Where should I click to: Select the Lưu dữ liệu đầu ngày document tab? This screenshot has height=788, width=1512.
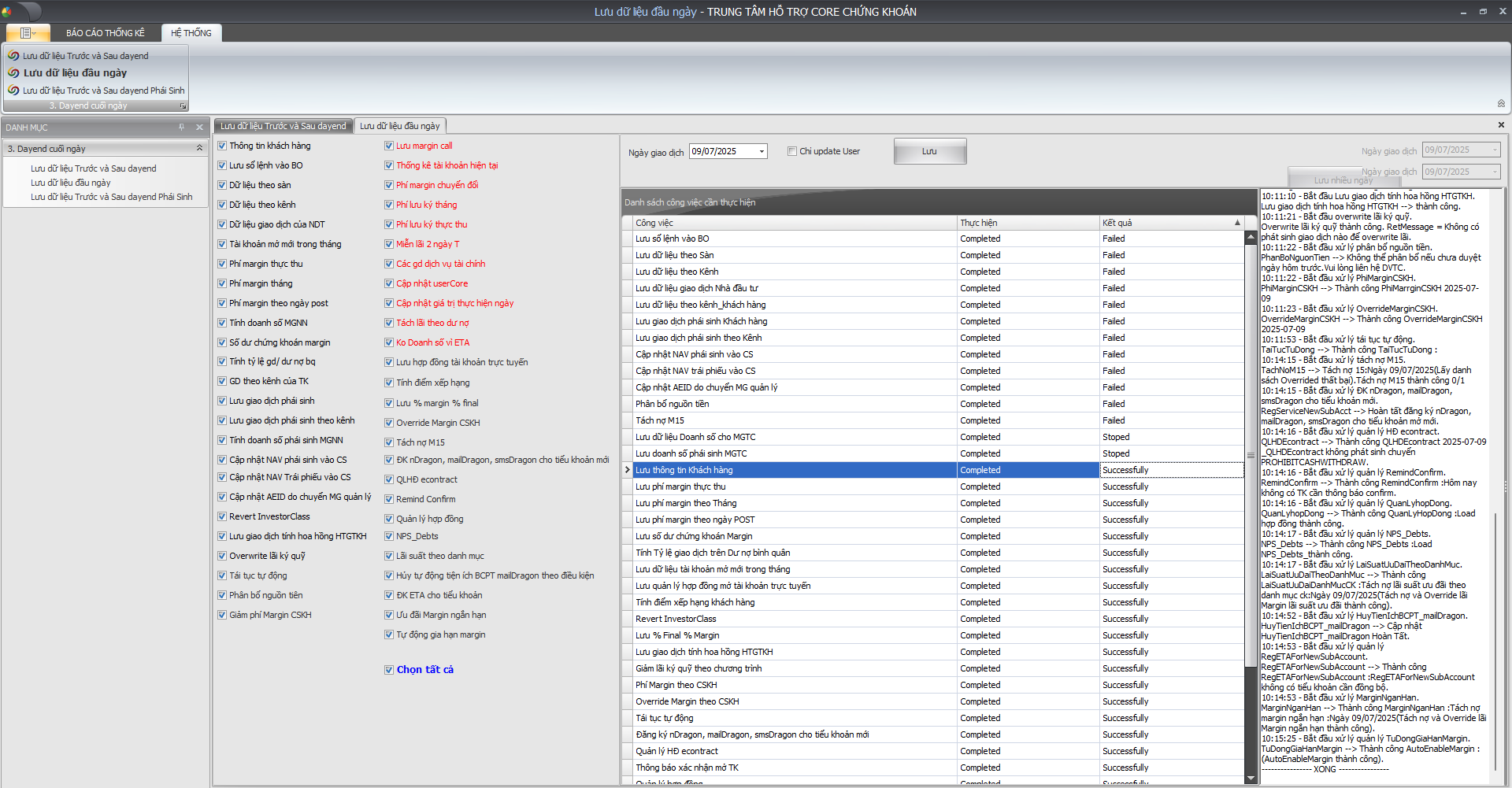[400, 126]
